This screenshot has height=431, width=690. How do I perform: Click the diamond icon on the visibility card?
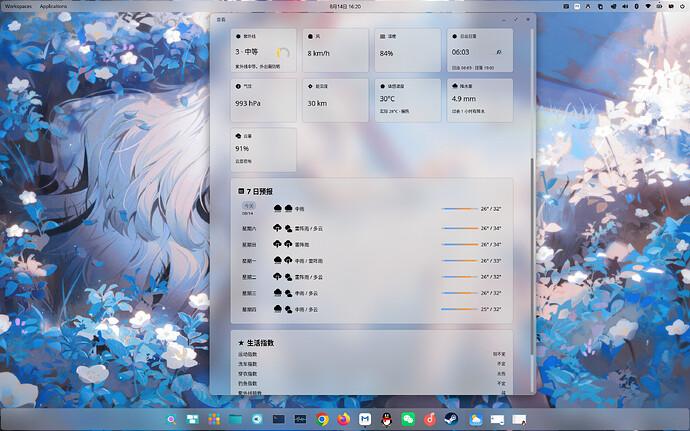point(310,86)
